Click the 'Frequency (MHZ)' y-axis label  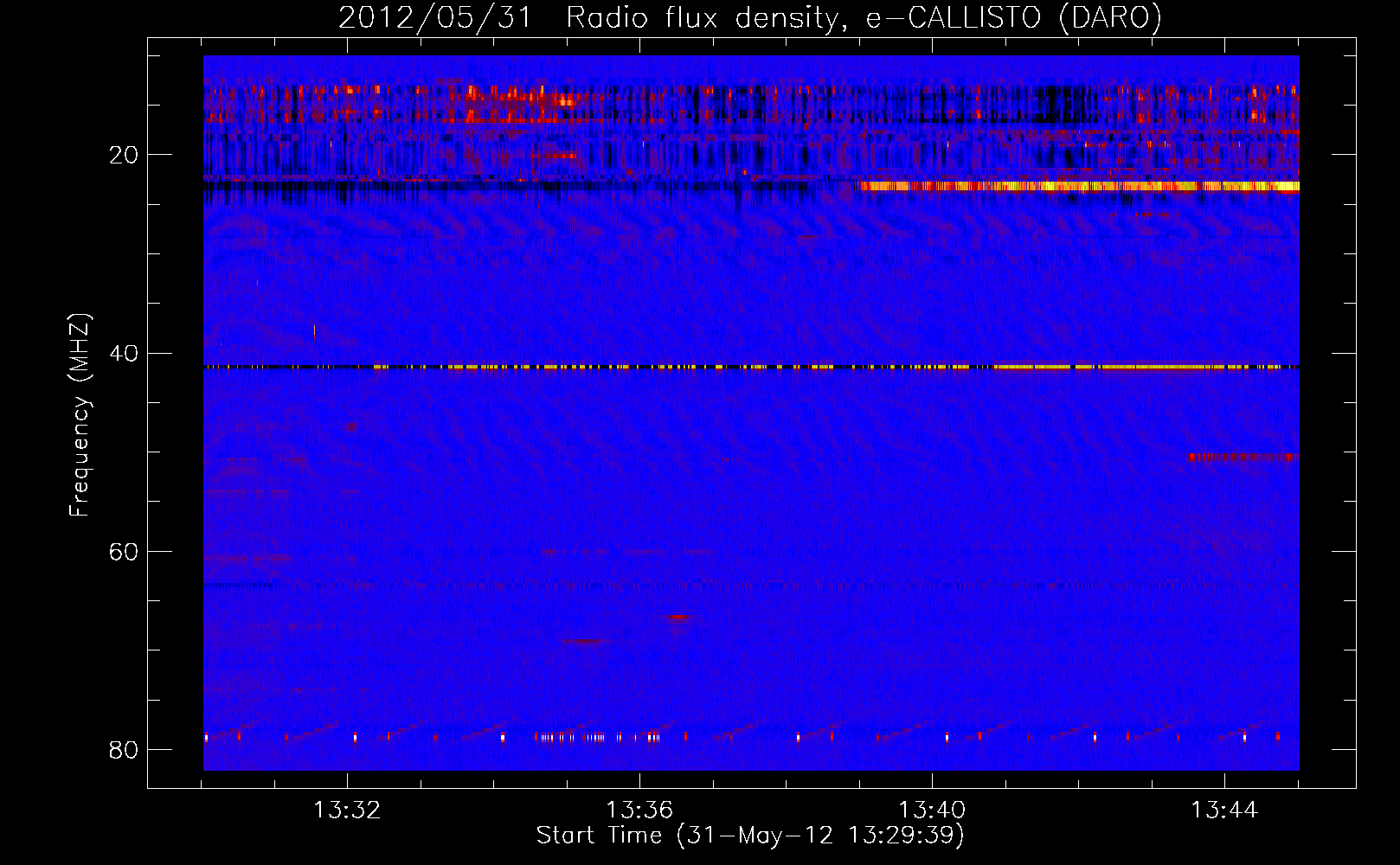(x=80, y=414)
